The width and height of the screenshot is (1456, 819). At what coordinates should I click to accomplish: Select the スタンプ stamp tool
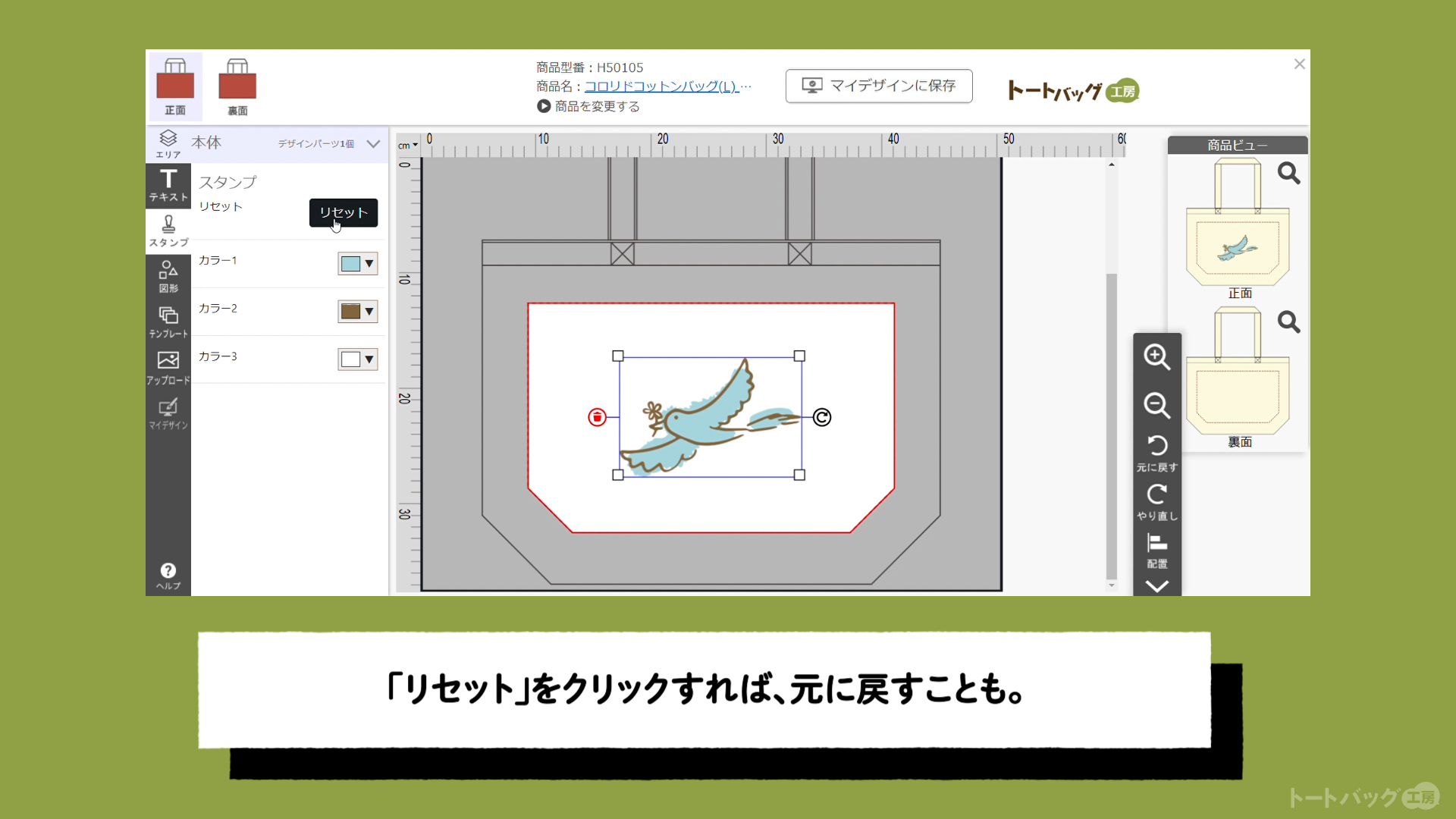pos(168,231)
